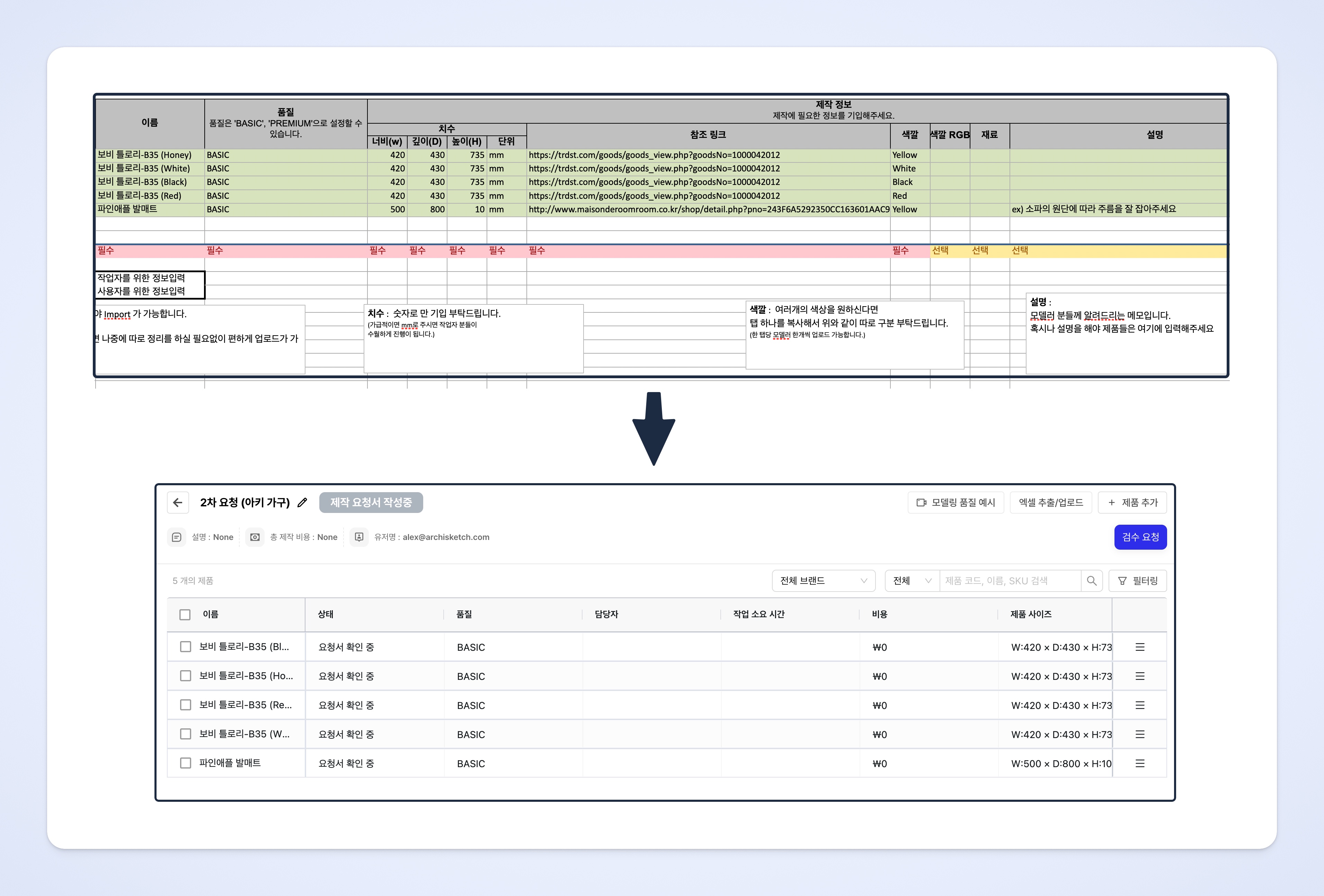The image size is (1324, 896).
Task: Click the 5 개의 제품 count text
Action: tap(193, 580)
